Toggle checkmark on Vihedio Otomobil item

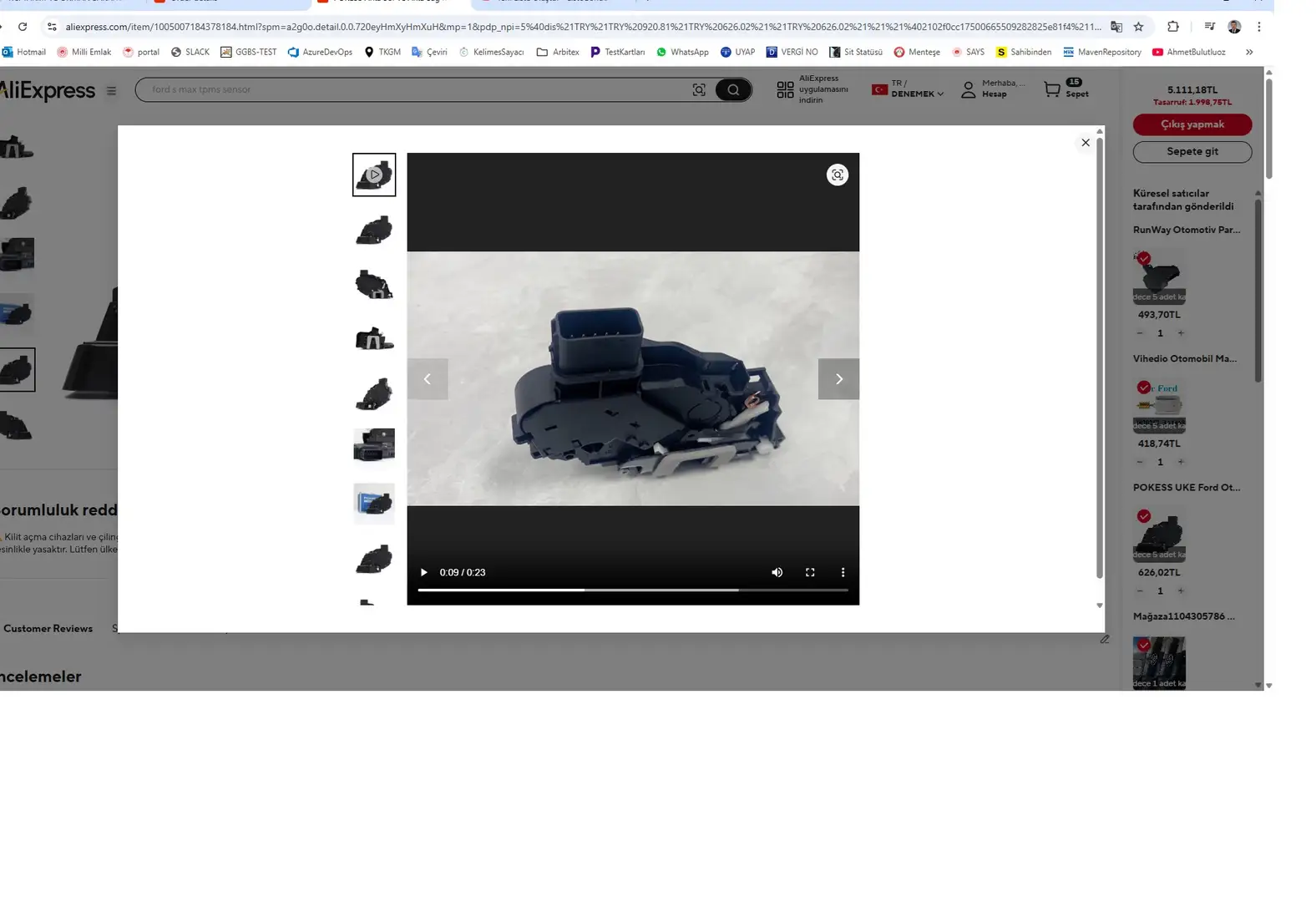tap(1144, 388)
